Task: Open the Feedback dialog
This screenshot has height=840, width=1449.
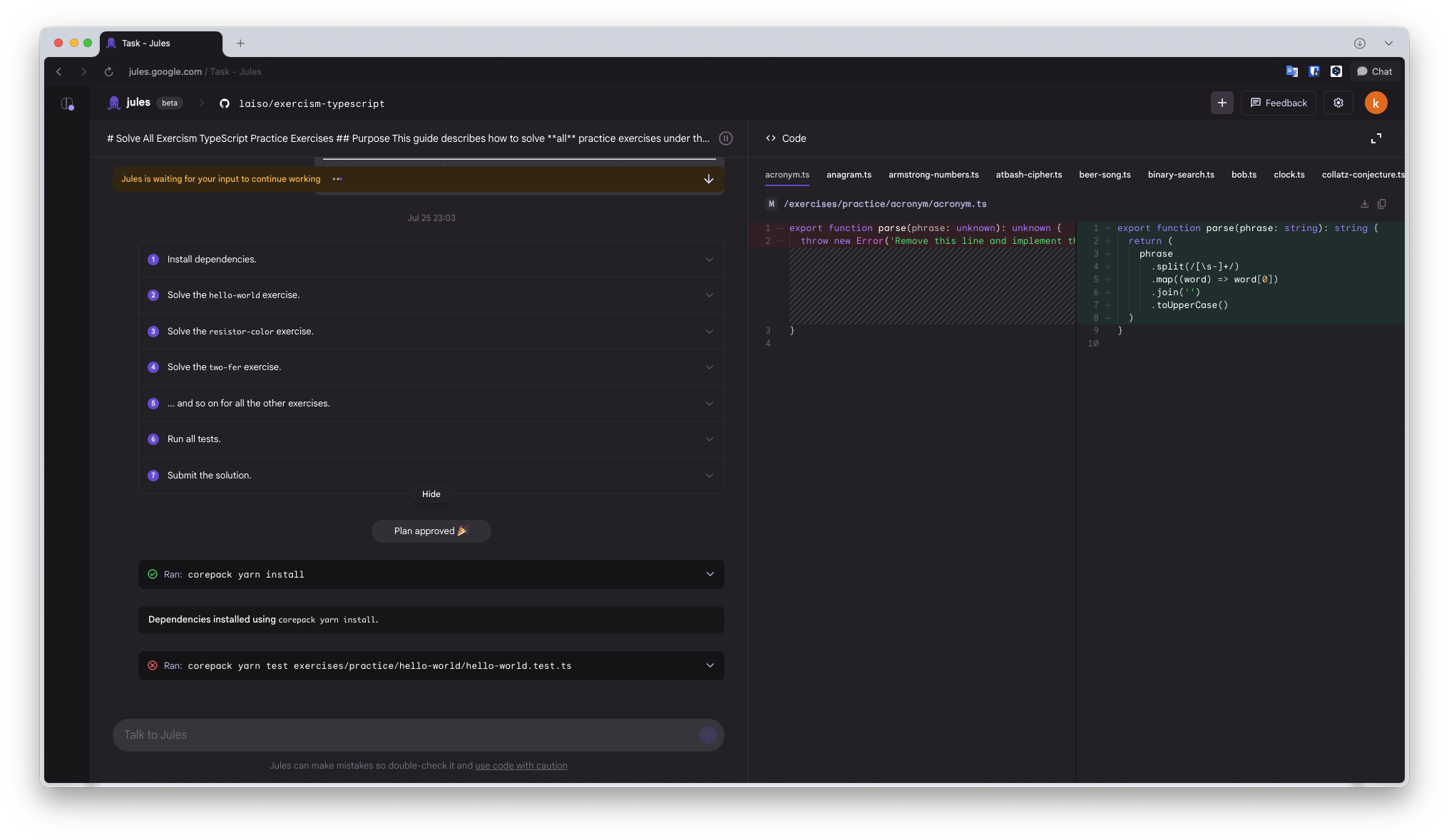Action: pyautogui.click(x=1279, y=103)
